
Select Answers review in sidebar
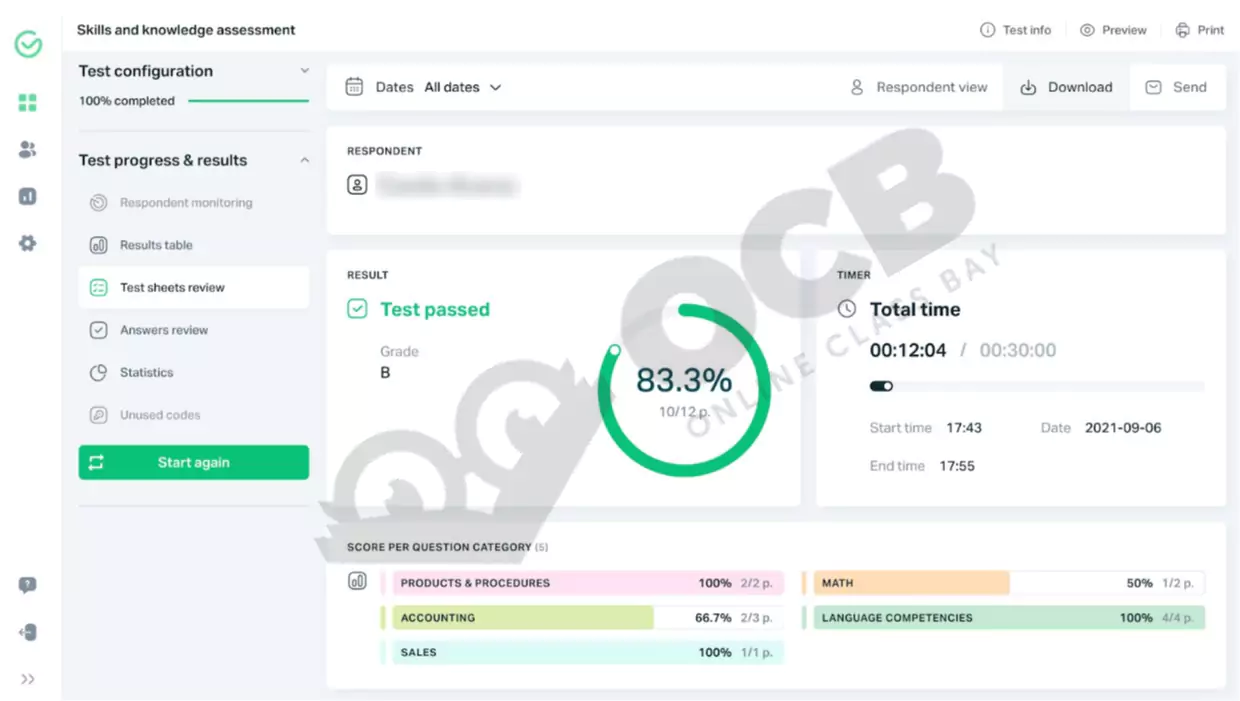[x=163, y=330]
